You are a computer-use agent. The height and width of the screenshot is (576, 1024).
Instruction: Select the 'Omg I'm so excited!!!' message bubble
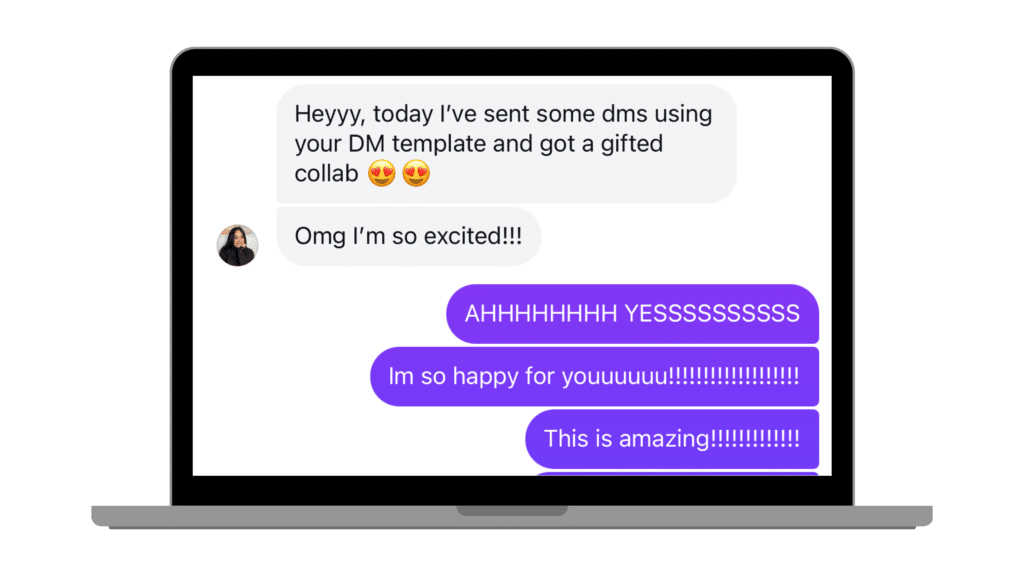pyautogui.click(x=409, y=236)
